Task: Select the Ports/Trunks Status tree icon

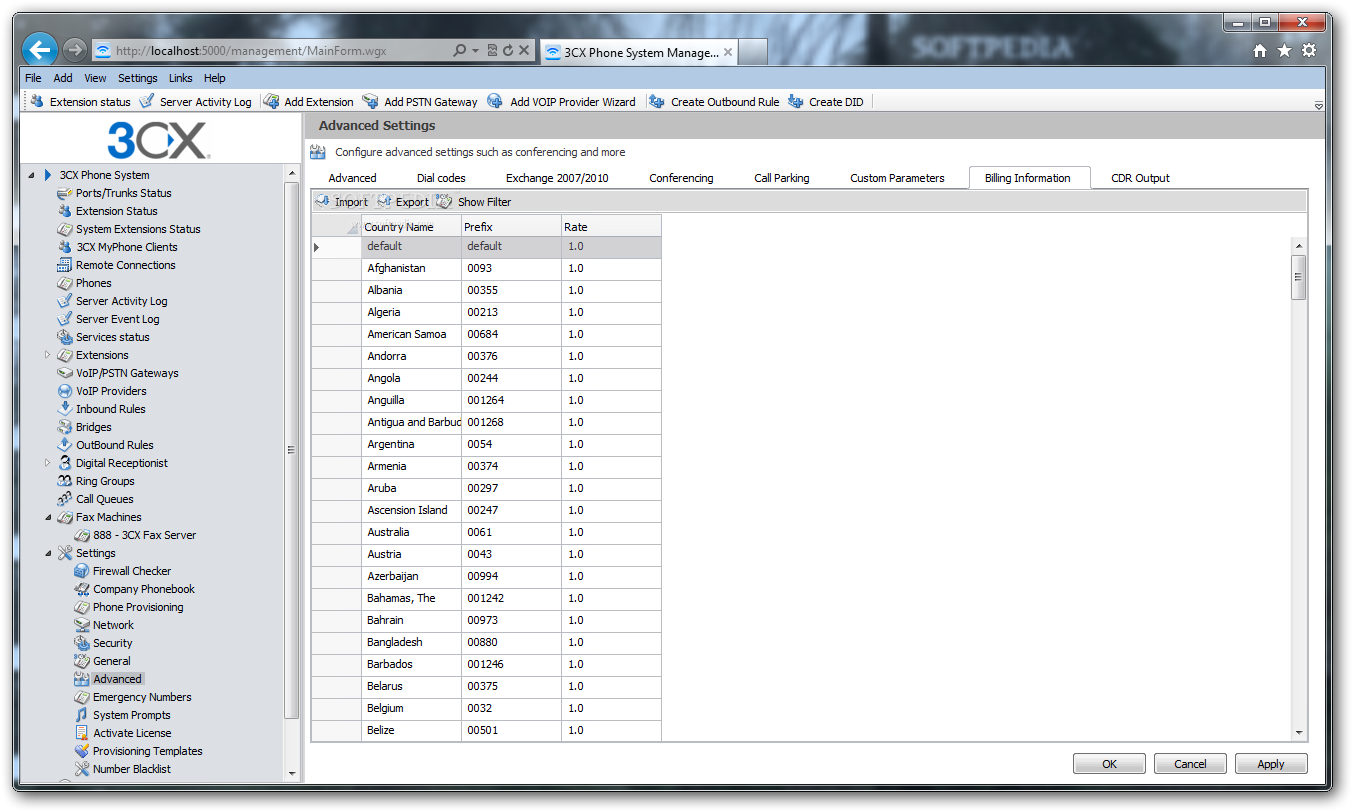Action: tap(65, 193)
